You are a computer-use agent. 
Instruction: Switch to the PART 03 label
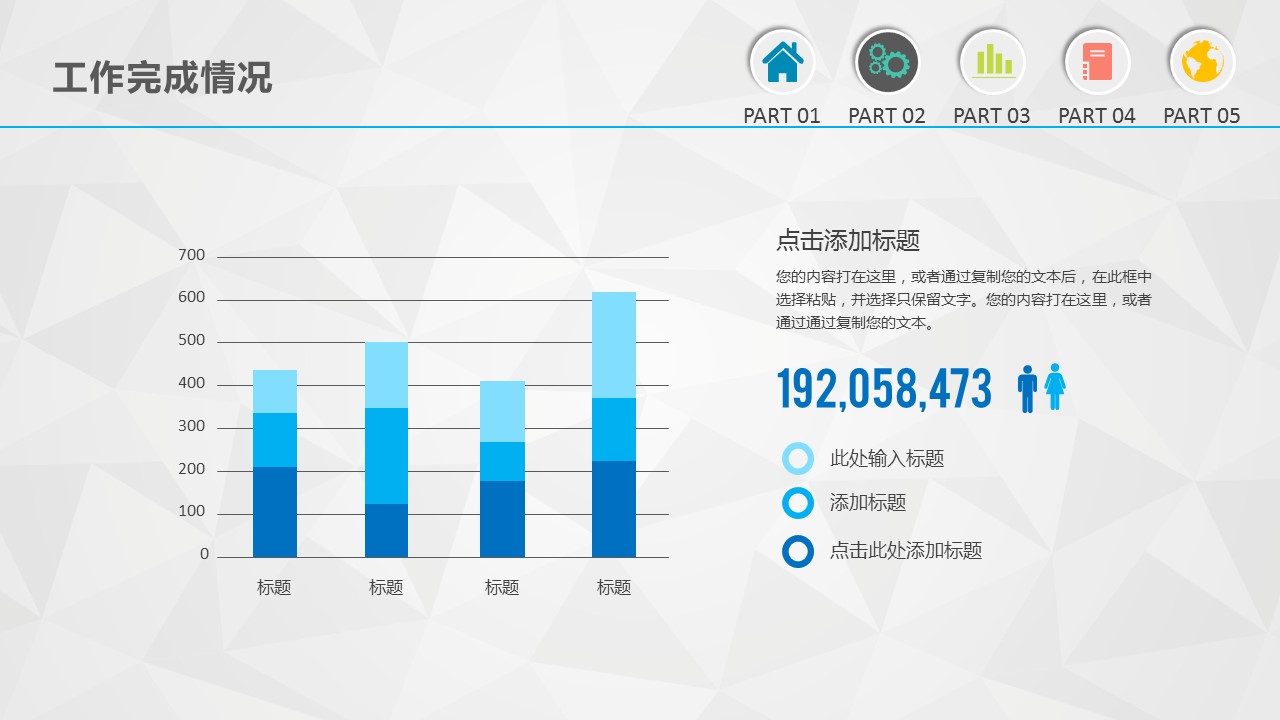pos(992,116)
